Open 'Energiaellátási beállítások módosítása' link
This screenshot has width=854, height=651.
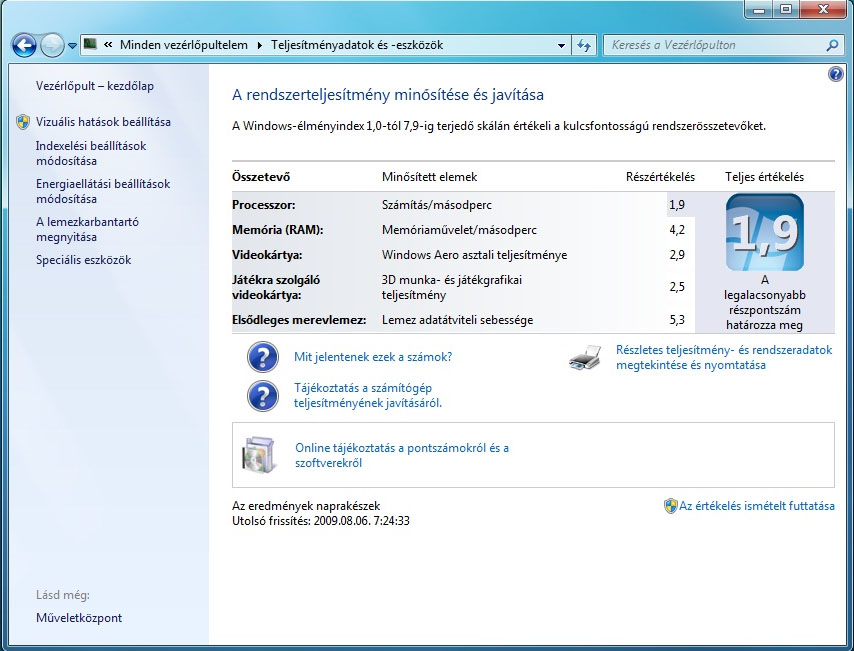pyautogui.click(x=103, y=191)
